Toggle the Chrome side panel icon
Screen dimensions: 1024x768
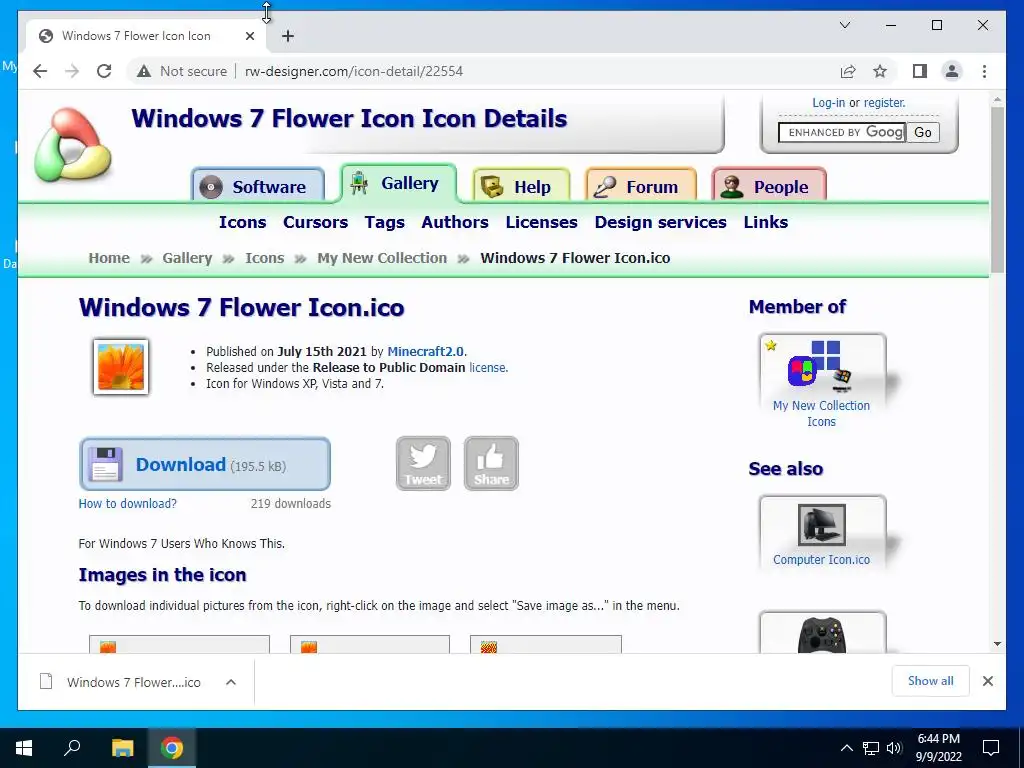tap(920, 71)
